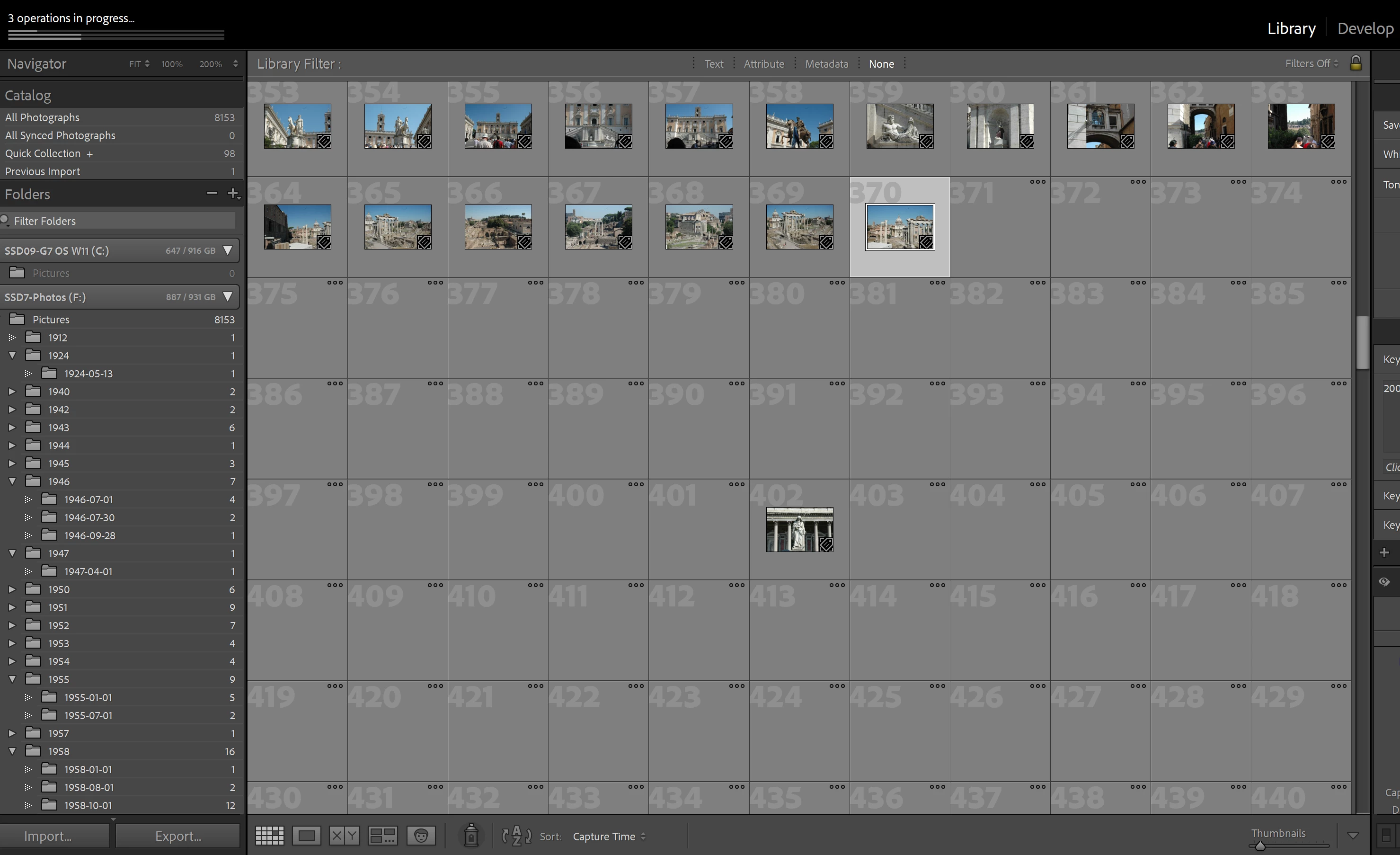Screen dimensions: 1400x855
Task: Open People view face icon
Action: tap(421, 836)
